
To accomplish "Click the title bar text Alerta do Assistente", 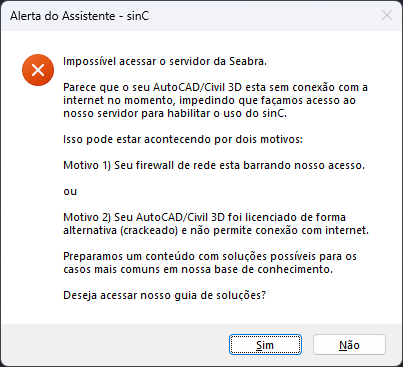I will 63,16.
